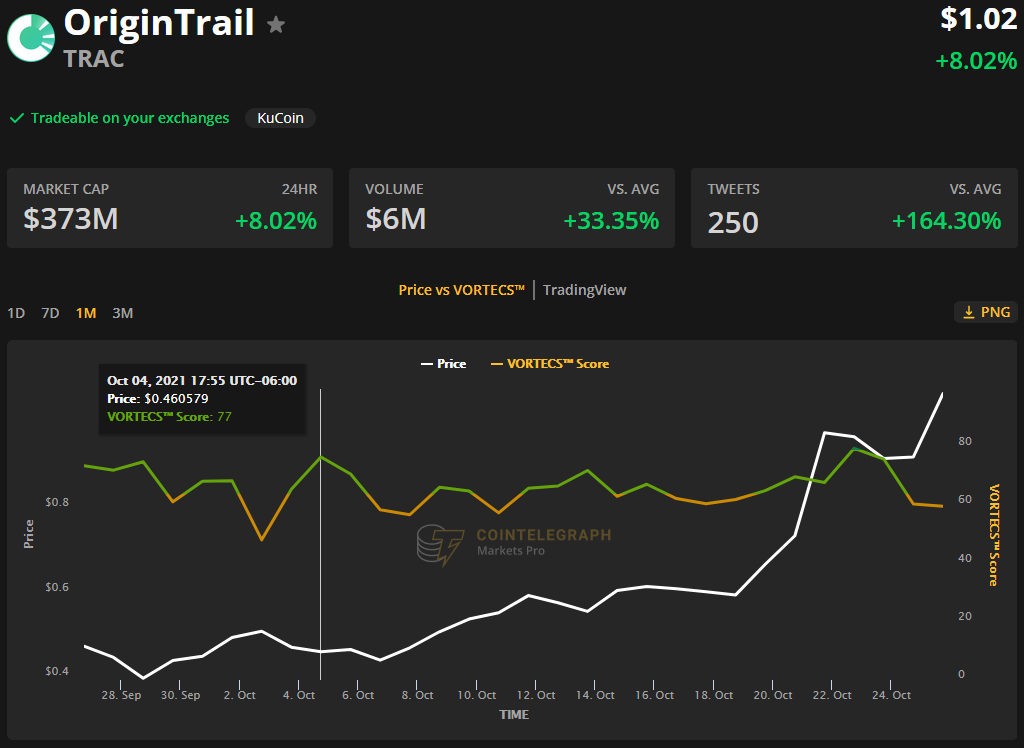Click the $1.02 current price
The width and height of the screenshot is (1024, 748).
(978, 18)
